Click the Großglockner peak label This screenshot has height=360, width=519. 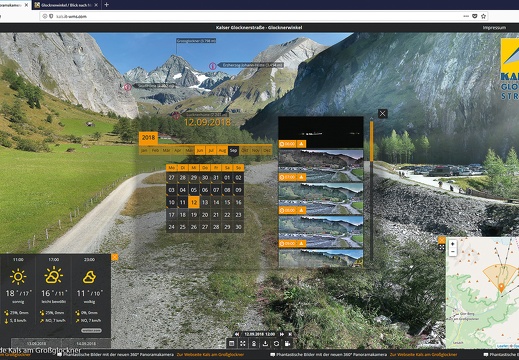click(x=196, y=41)
